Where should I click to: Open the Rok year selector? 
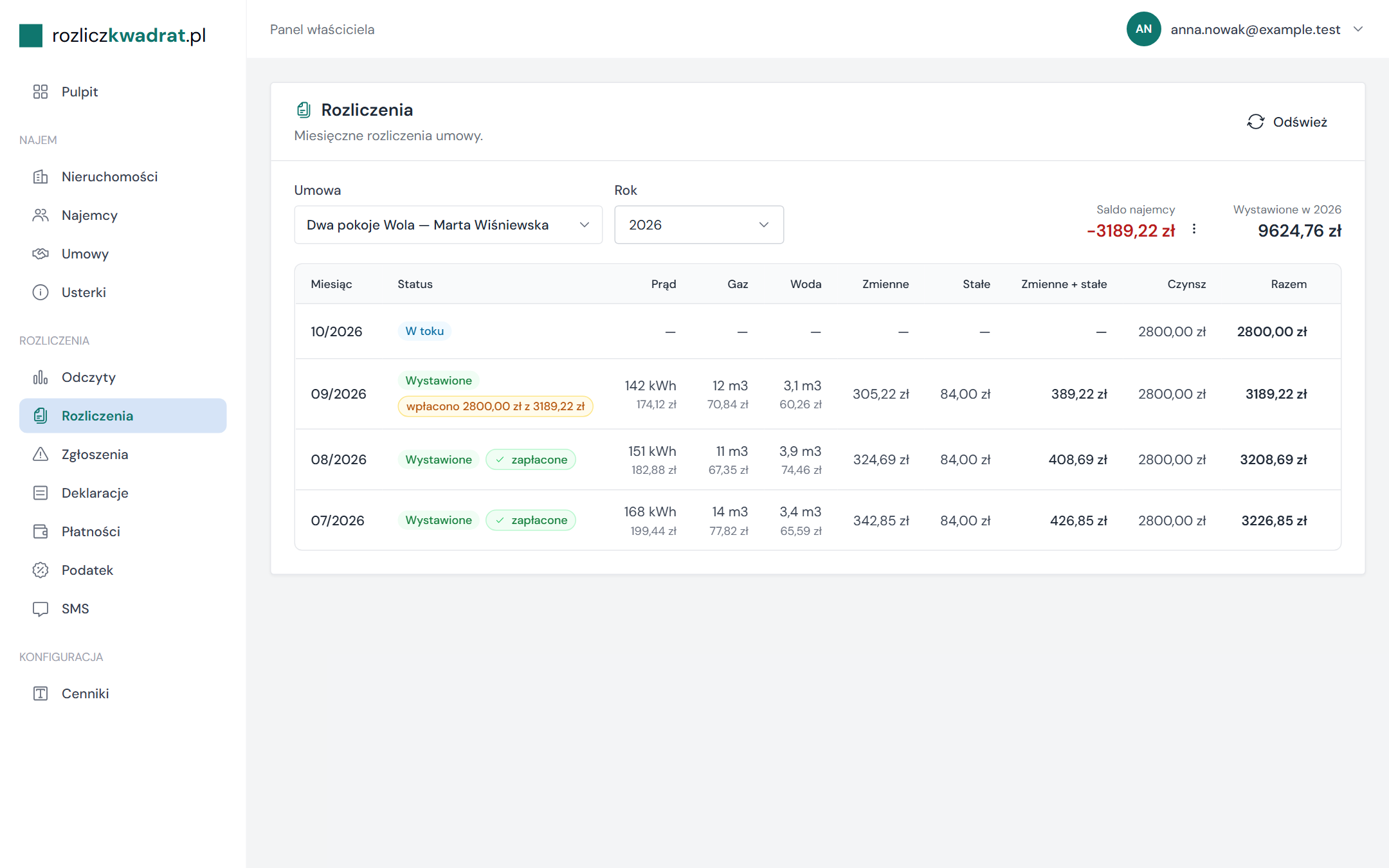[x=699, y=225]
